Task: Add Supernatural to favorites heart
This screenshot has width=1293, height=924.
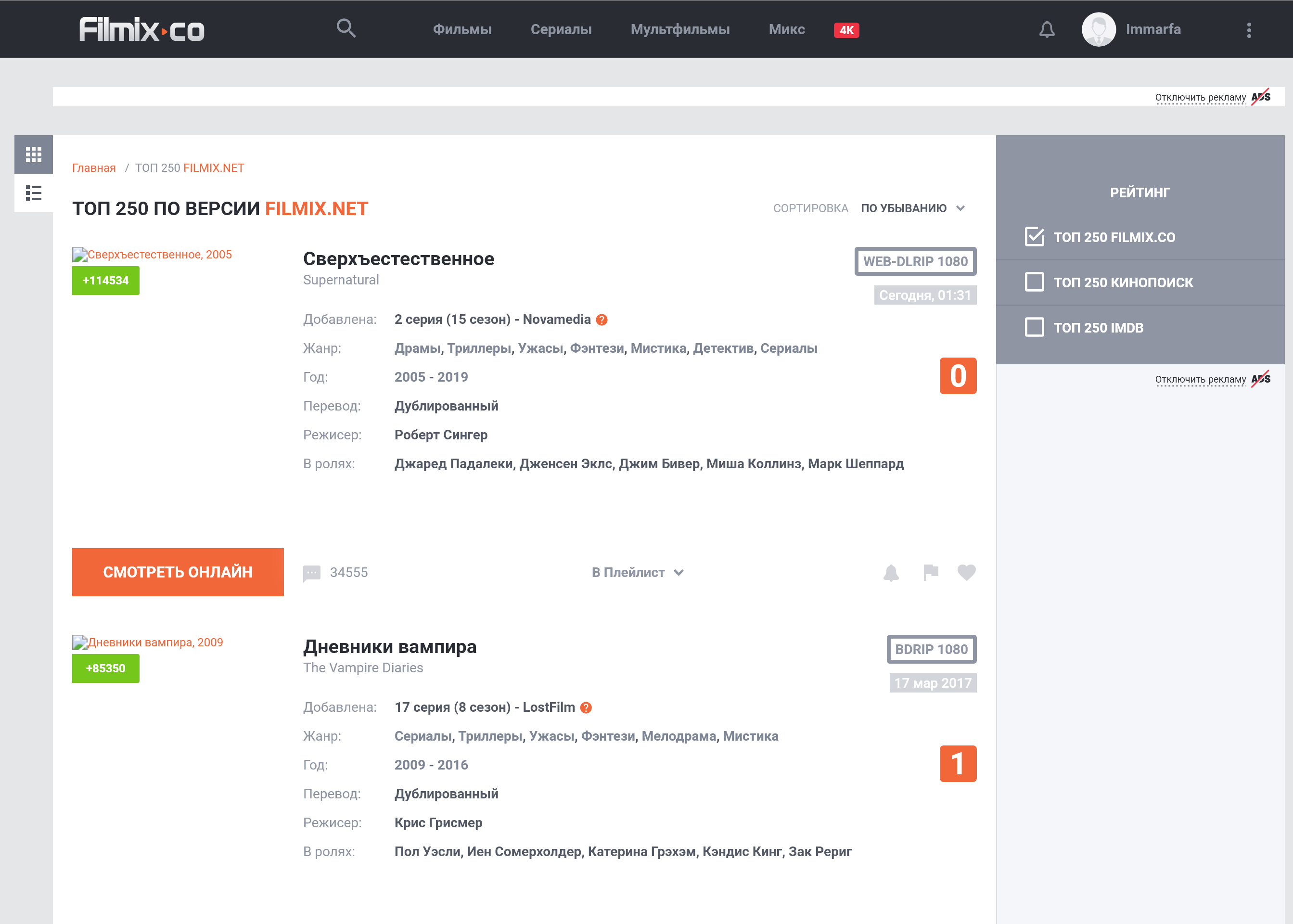Action: tap(966, 572)
